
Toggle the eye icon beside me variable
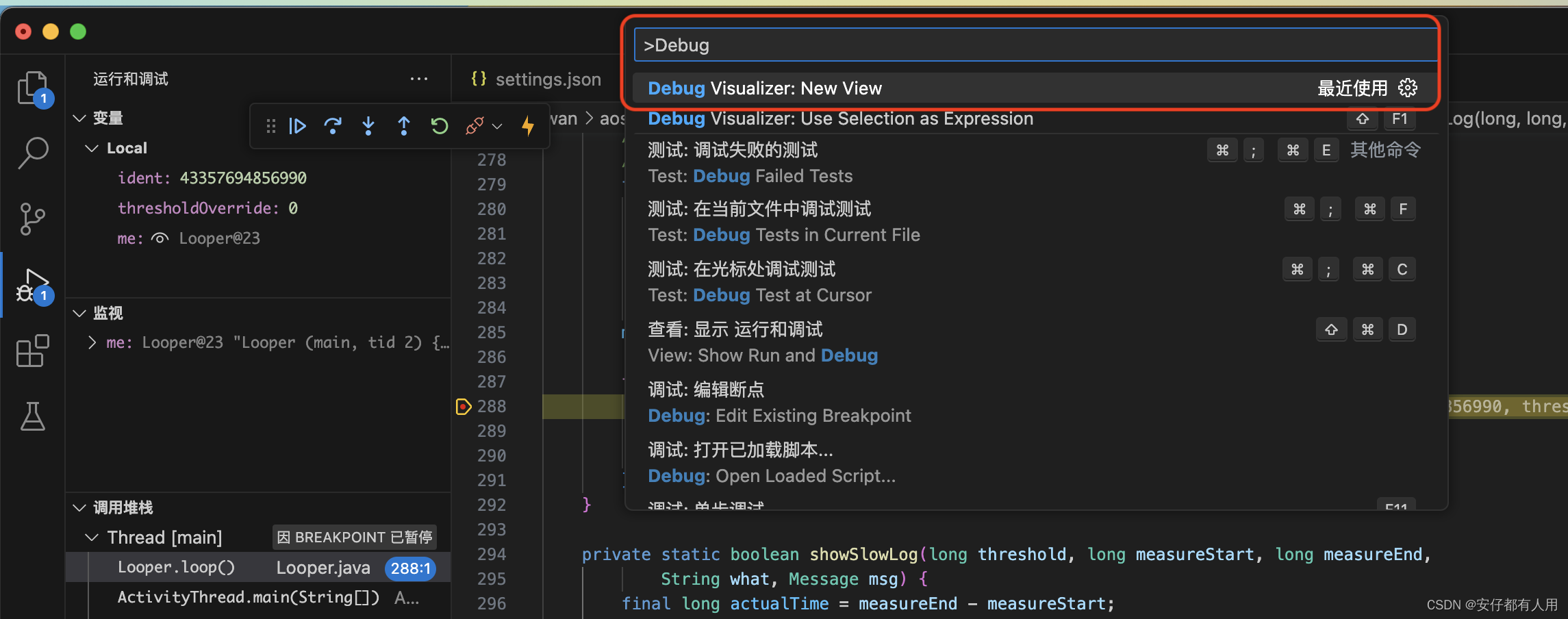160,238
